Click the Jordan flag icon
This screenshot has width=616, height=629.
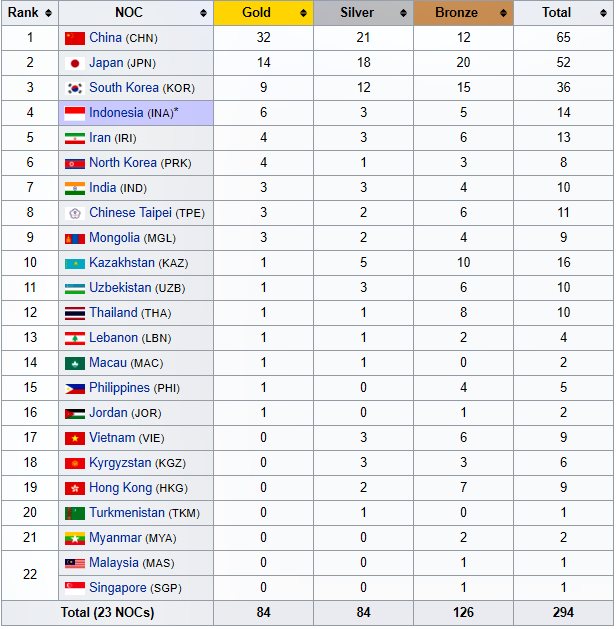(x=75, y=414)
